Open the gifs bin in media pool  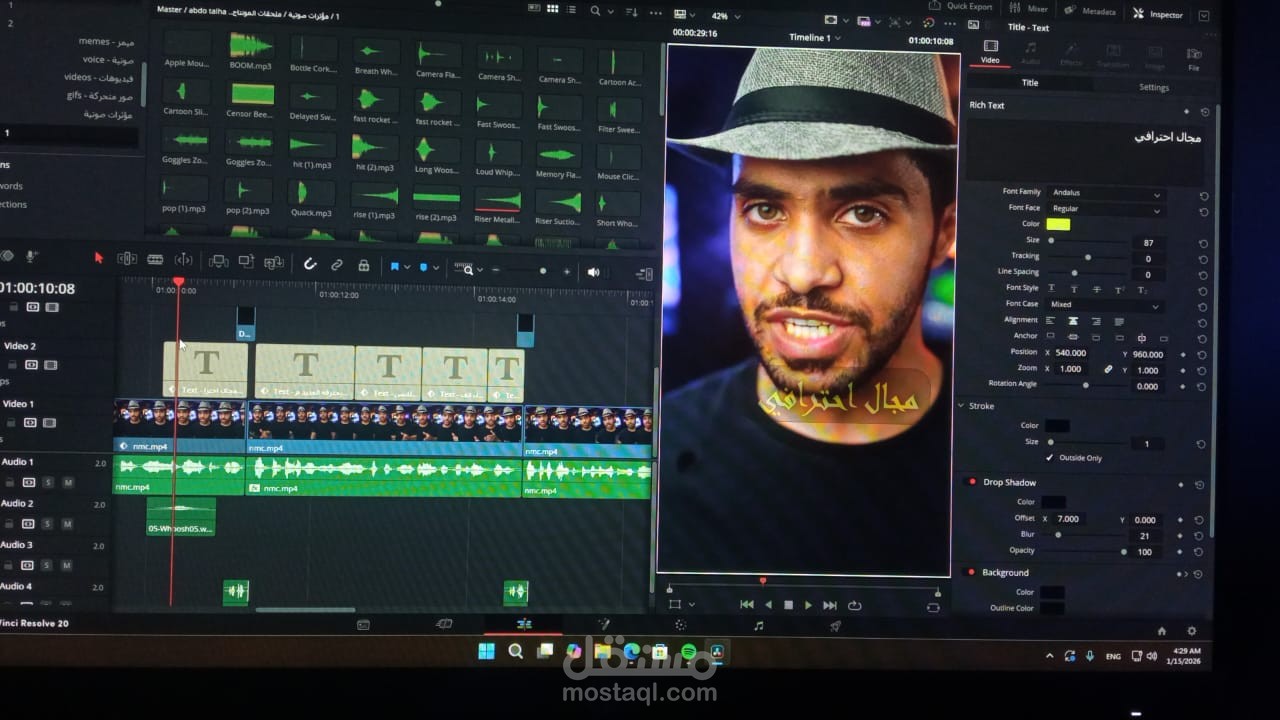click(100, 96)
